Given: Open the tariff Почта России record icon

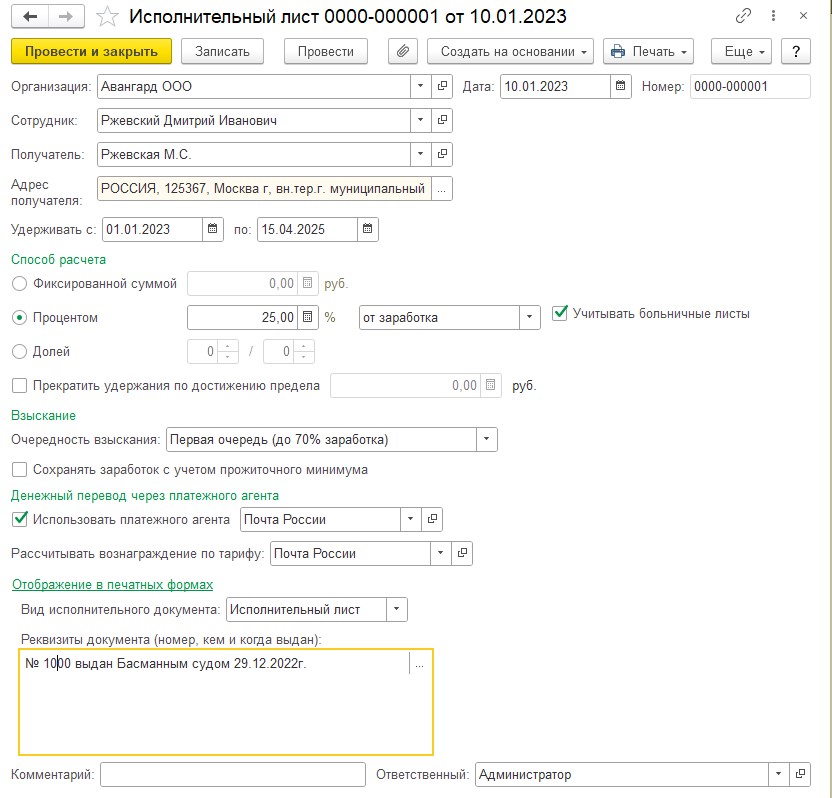Looking at the screenshot, I should pyautogui.click(x=462, y=553).
